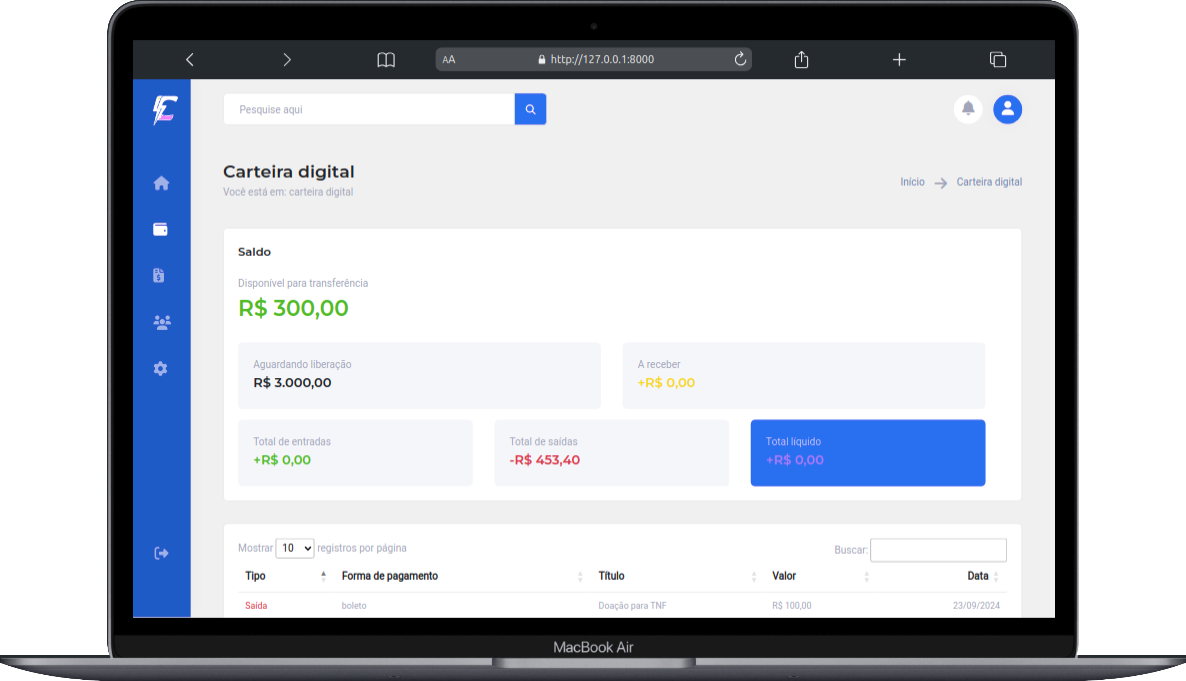
Task: Click the 'Carteira digital' page heading
Action: click(x=289, y=172)
